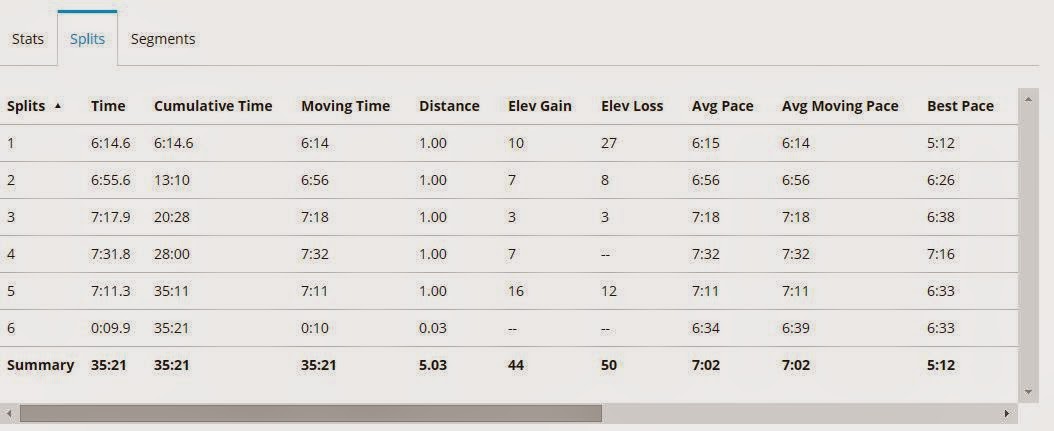Screen dimensions: 1054x431
Task: Sort by Elev Gain column
Action: (540, 106)
